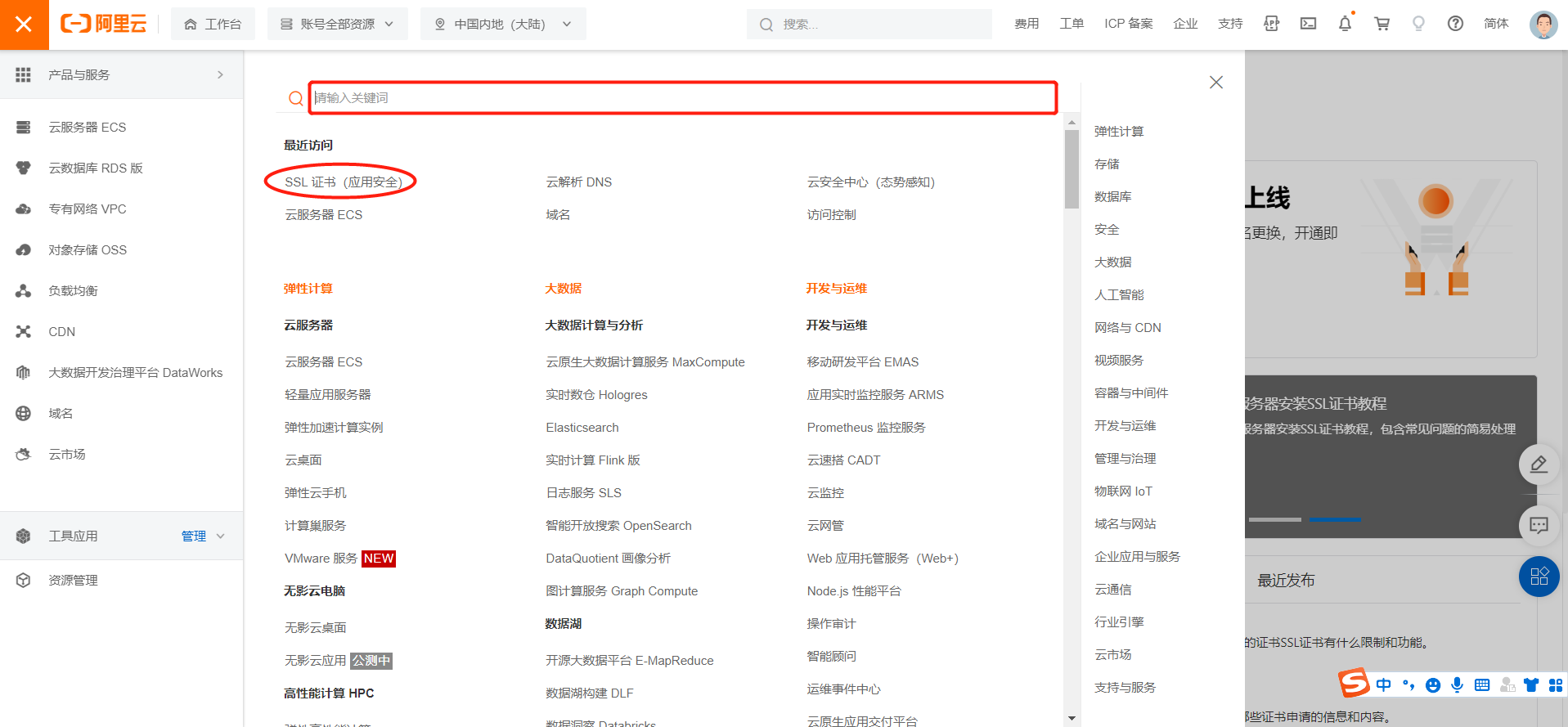Click the keyword search input 请输入关键词

click(683, 97)
